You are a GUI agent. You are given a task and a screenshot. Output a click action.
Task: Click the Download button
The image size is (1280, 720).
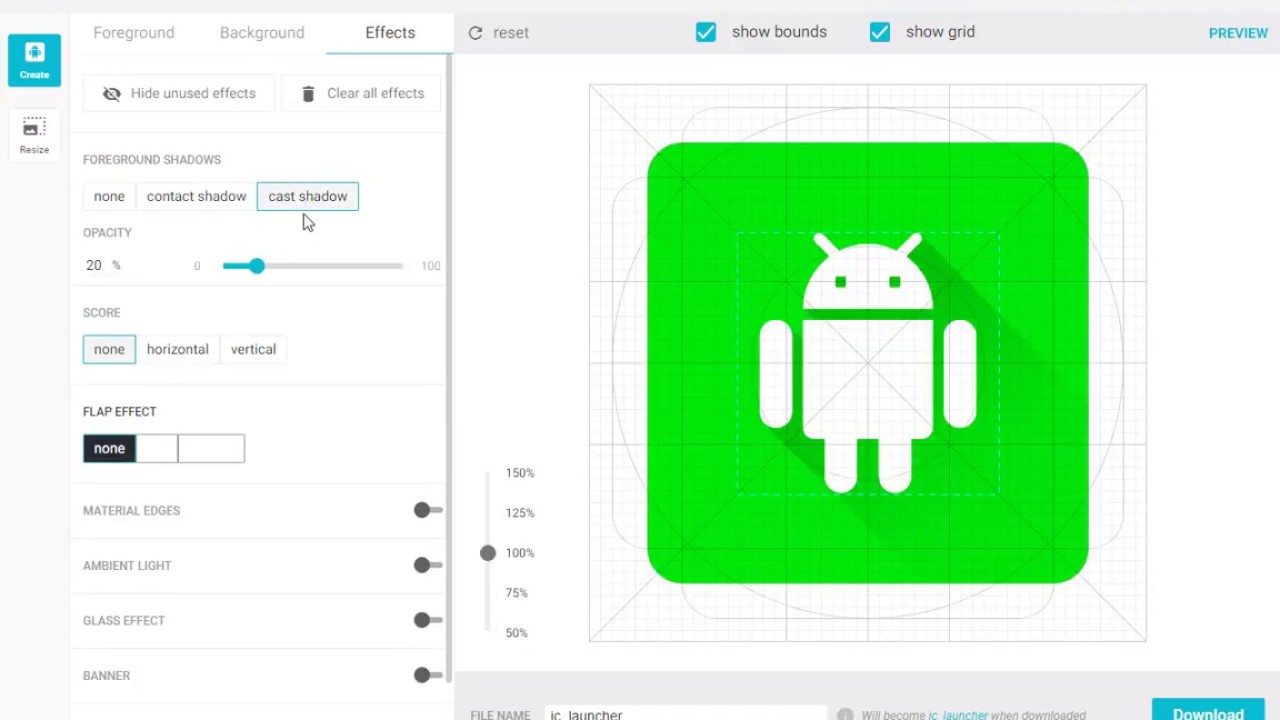tap(1208, 710)
